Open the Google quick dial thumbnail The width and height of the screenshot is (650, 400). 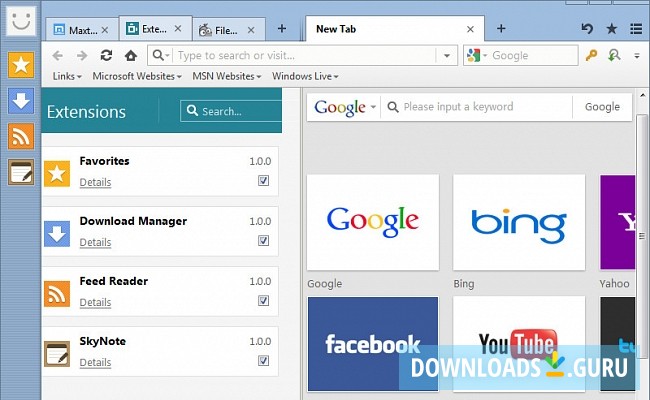tap(373, 222)
